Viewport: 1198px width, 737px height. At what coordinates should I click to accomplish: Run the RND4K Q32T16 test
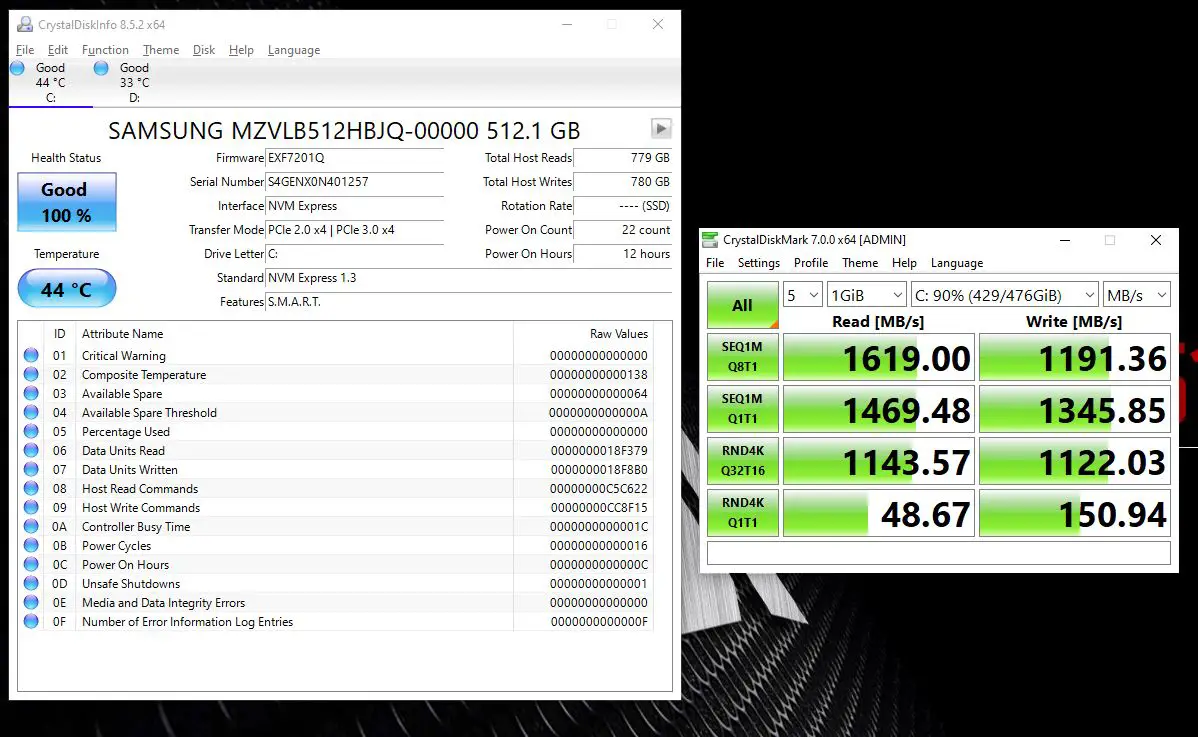[x=743, y=461]
